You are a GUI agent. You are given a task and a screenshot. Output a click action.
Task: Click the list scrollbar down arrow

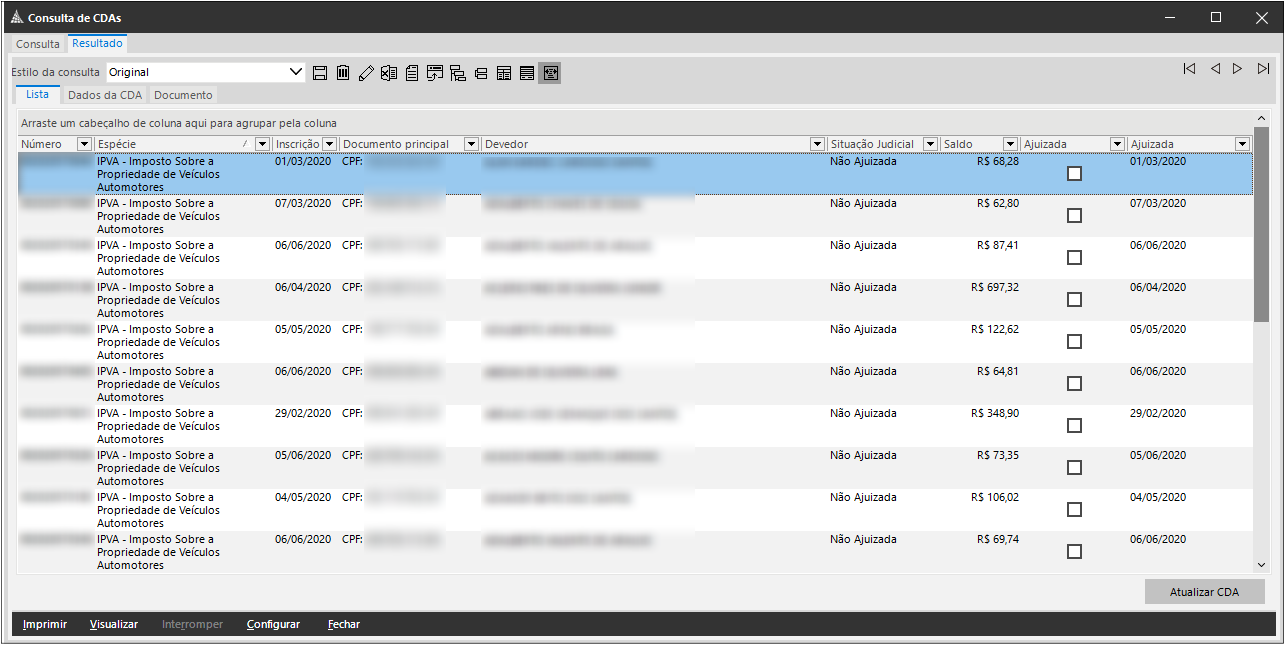coord(1261,564)
